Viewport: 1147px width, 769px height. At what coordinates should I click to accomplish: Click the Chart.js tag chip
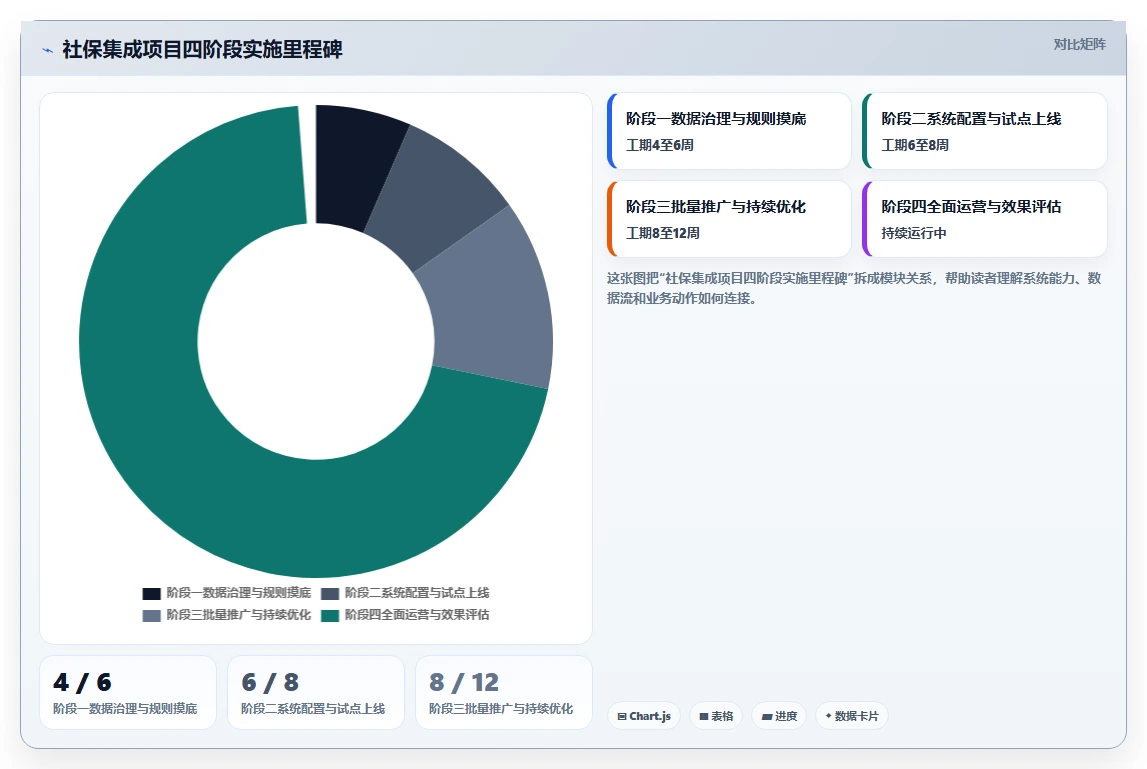pyautogui.click(x=644, y=716)
